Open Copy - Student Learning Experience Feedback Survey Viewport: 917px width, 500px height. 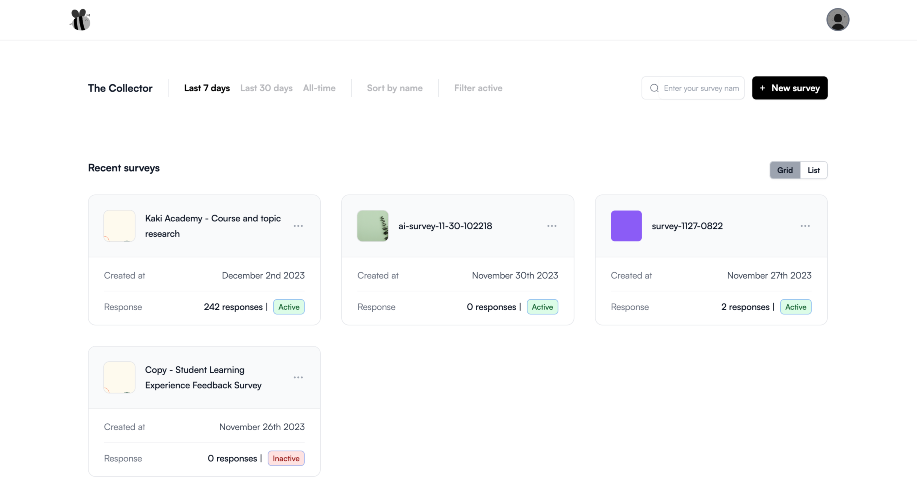204,377
